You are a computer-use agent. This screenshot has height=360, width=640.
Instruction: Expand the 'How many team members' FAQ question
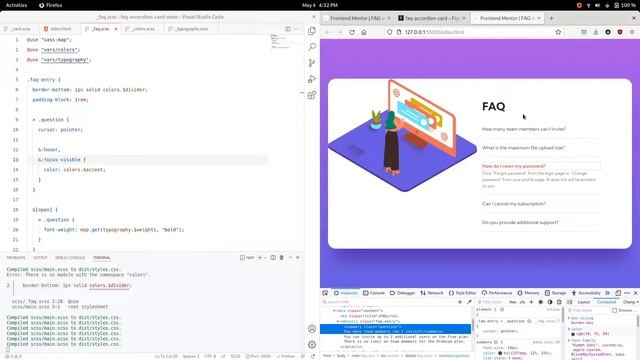(524, 129)
